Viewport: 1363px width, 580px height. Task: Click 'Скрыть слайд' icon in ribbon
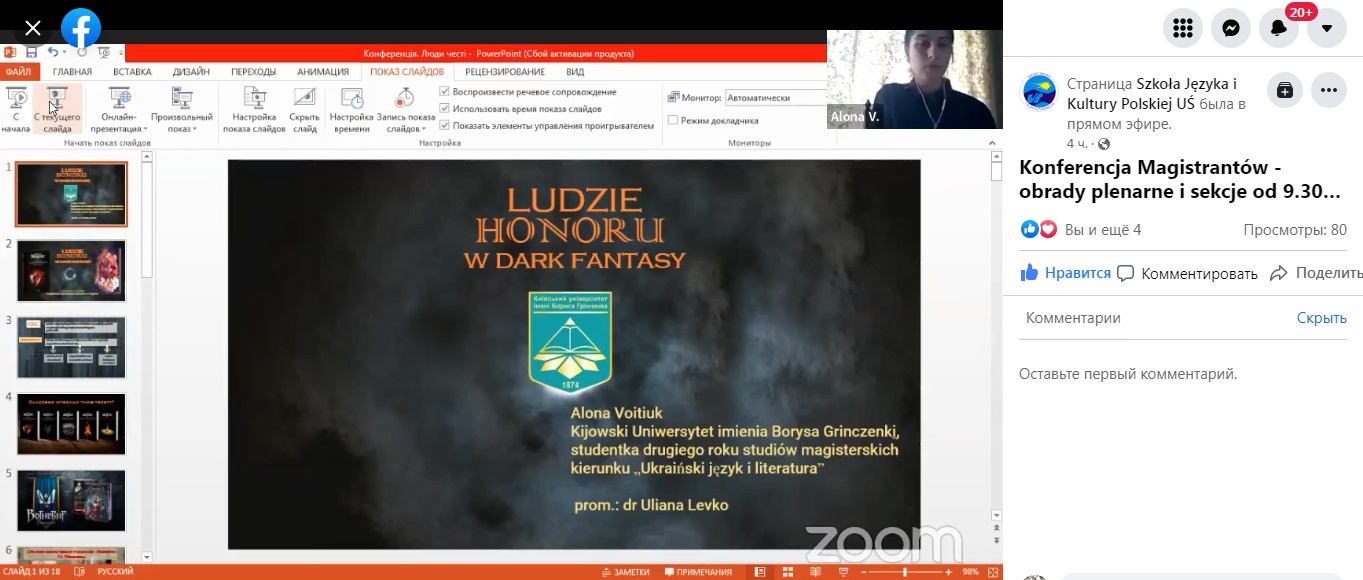point(304,110)
